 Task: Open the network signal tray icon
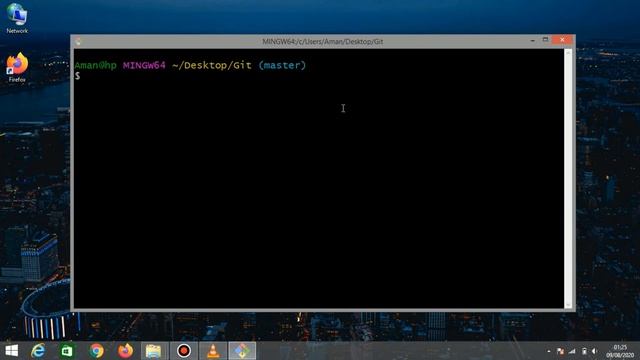click(x=572, y=351)
